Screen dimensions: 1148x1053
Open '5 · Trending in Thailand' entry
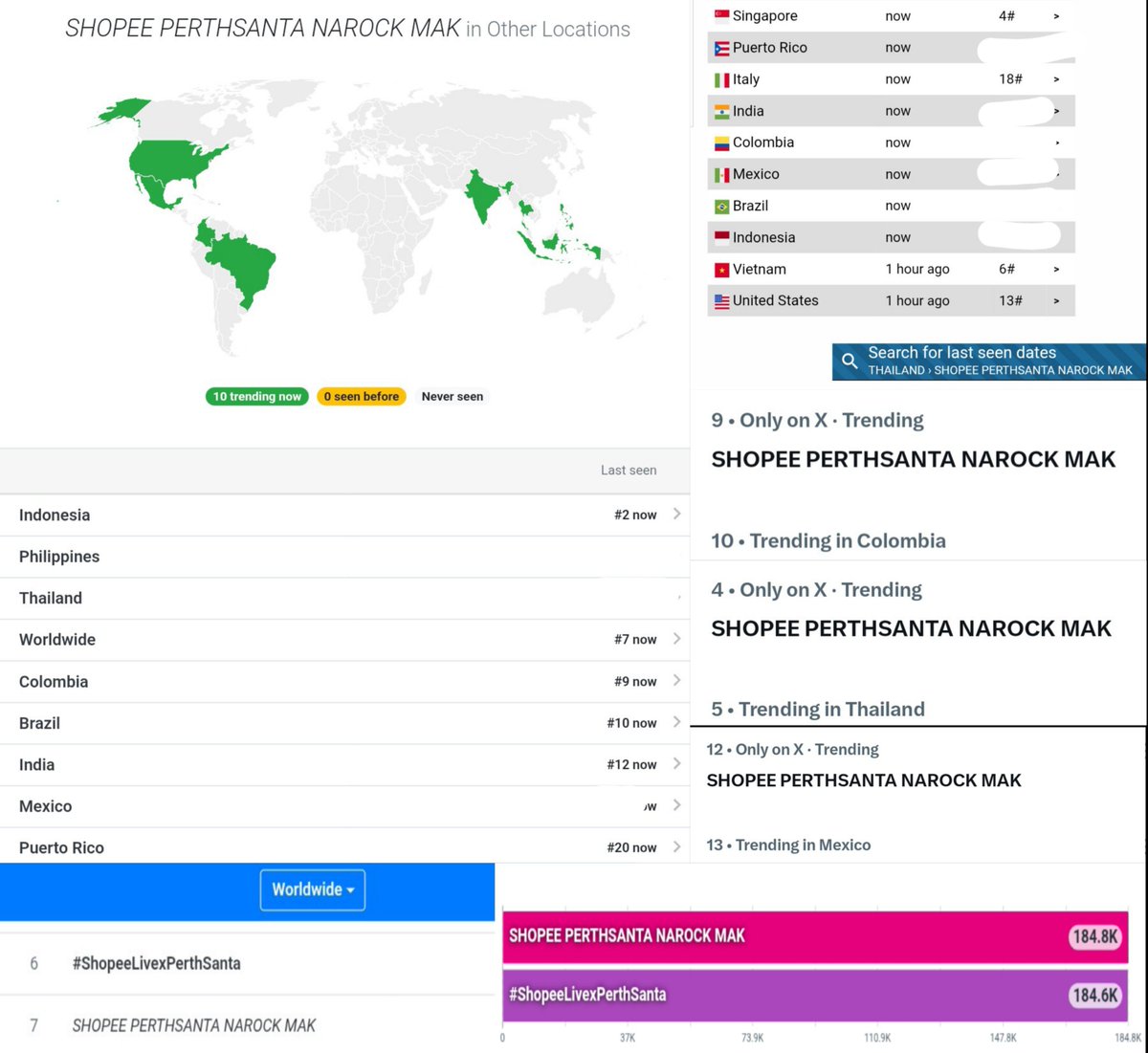(818, 709)
